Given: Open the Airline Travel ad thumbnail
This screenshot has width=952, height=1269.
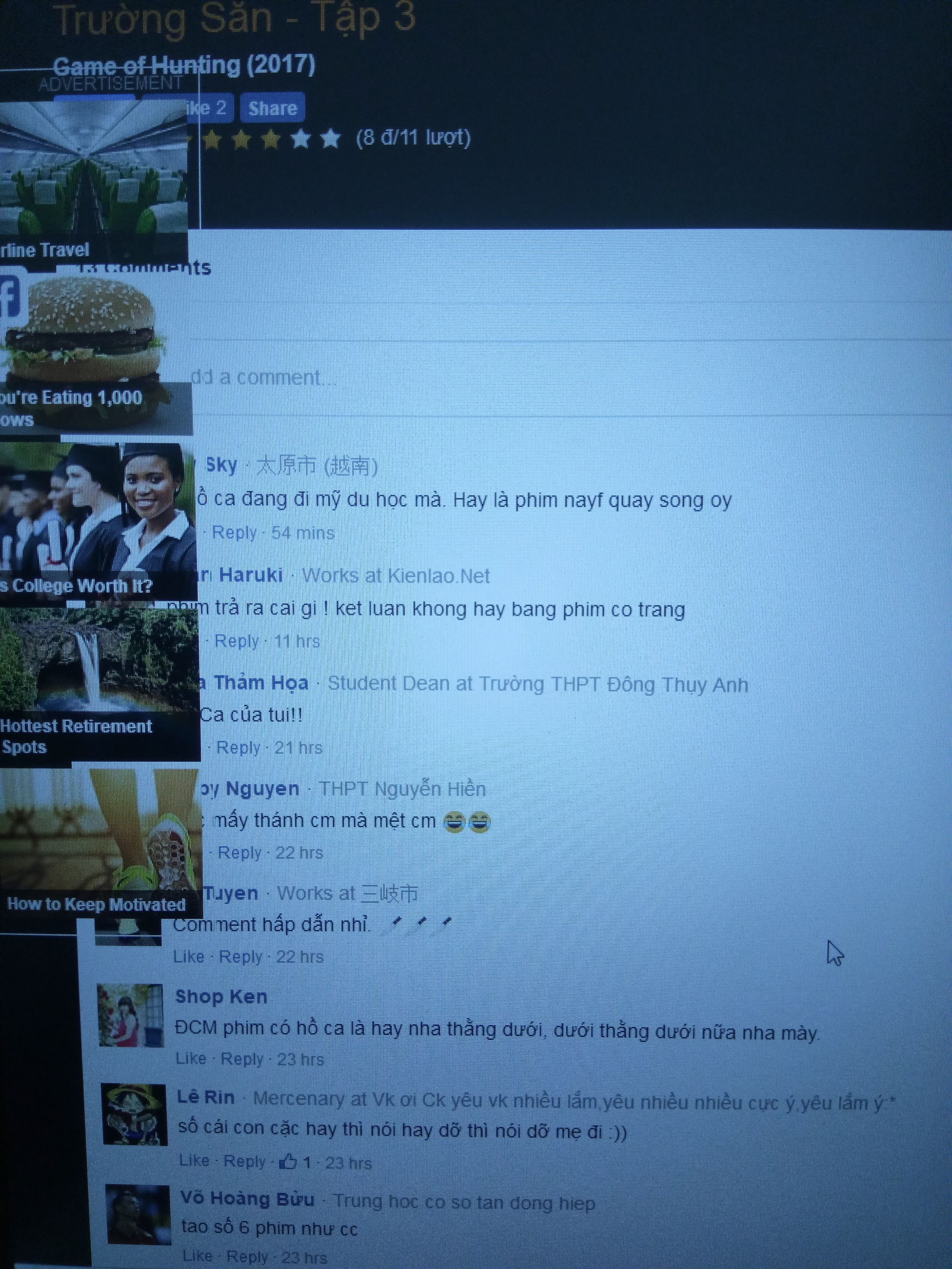Looking at the screenshot, I should [93, 182].
